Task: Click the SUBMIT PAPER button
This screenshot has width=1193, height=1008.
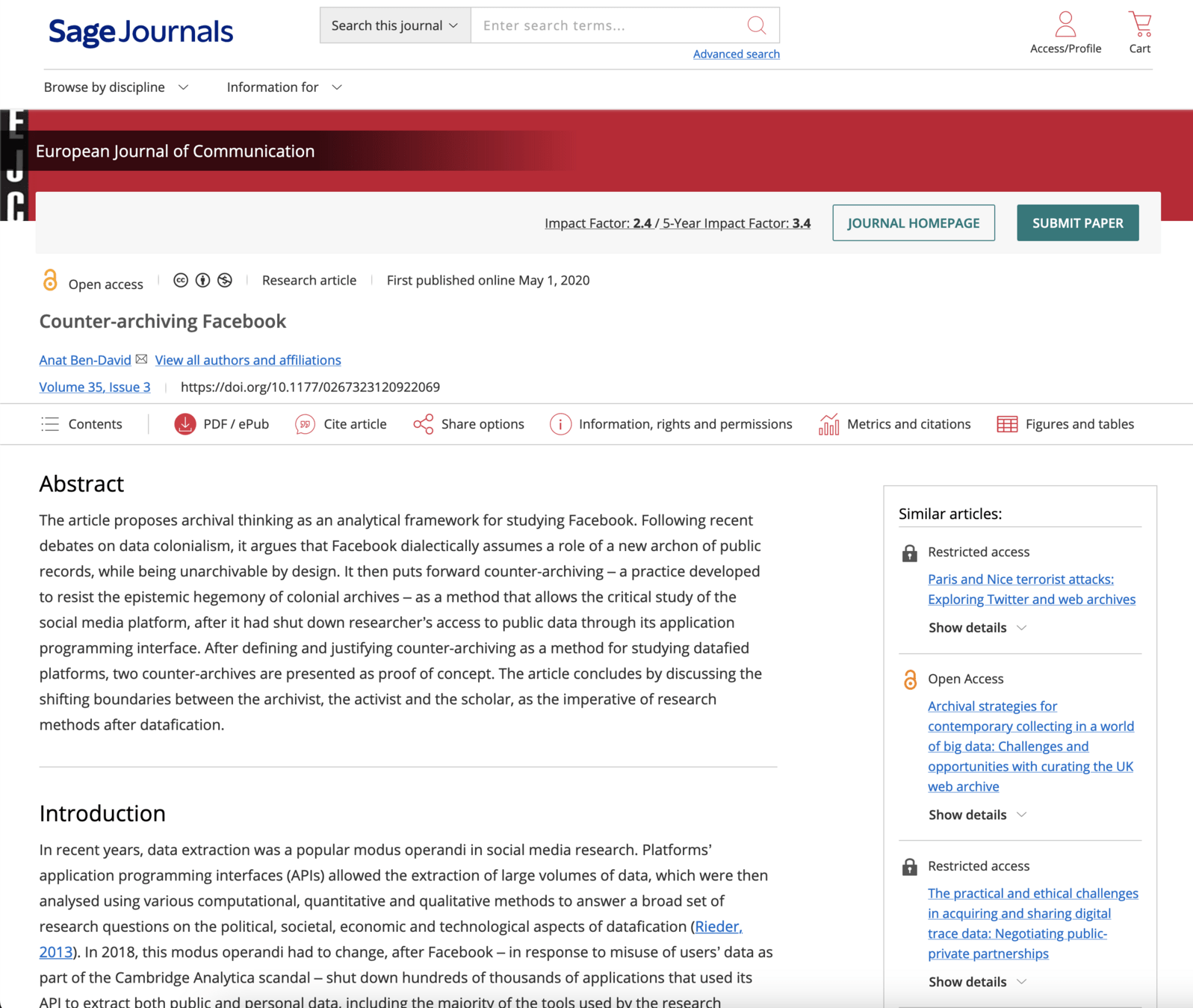Action: [1077, 223]
